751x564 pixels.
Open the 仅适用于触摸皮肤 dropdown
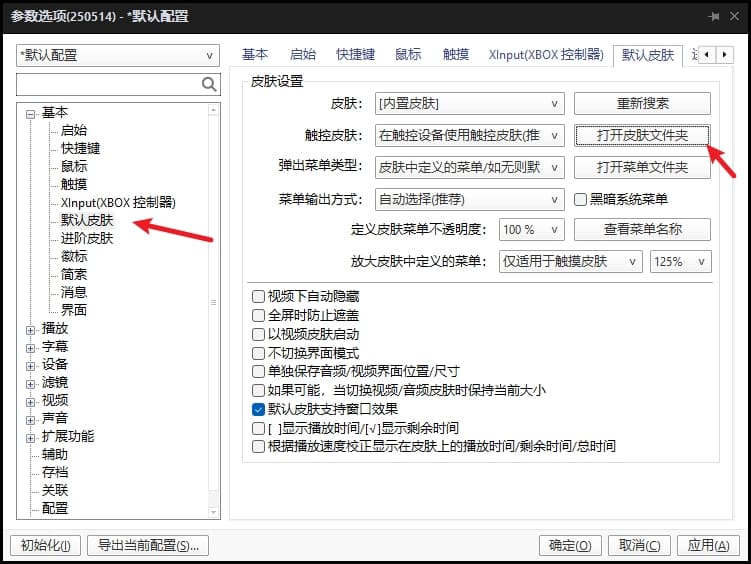570,262
